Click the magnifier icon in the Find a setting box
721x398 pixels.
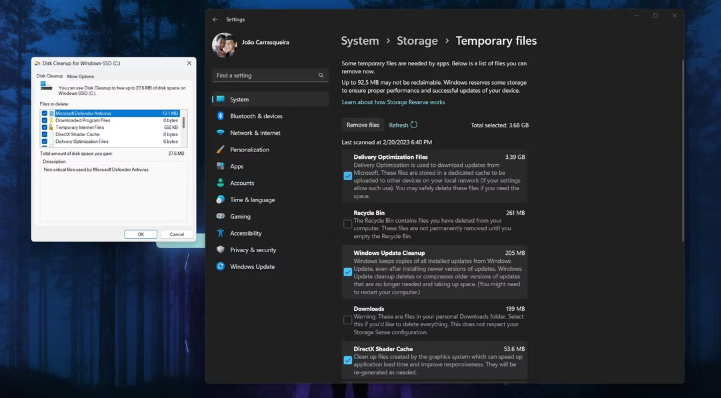321,75
